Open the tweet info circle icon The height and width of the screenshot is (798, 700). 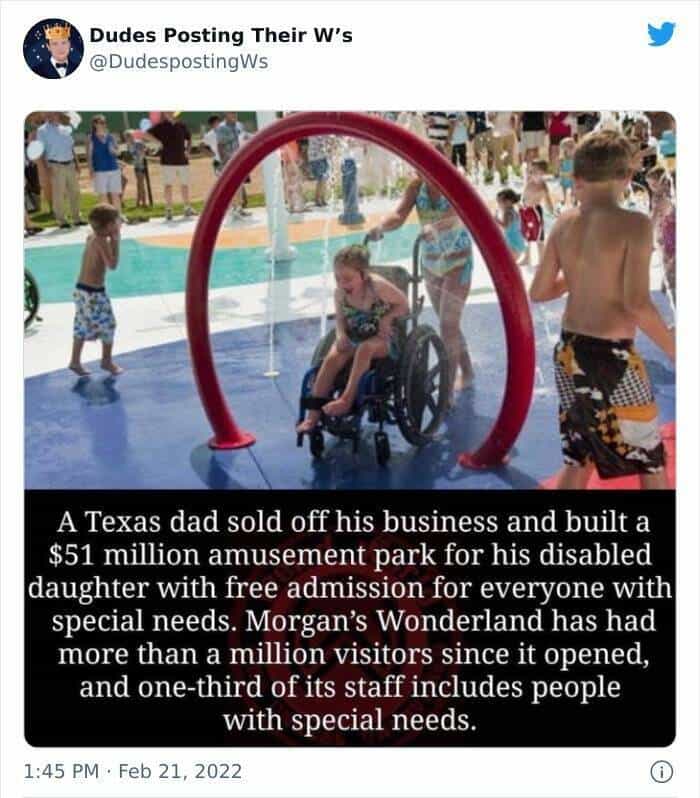(x=661, y=772)
